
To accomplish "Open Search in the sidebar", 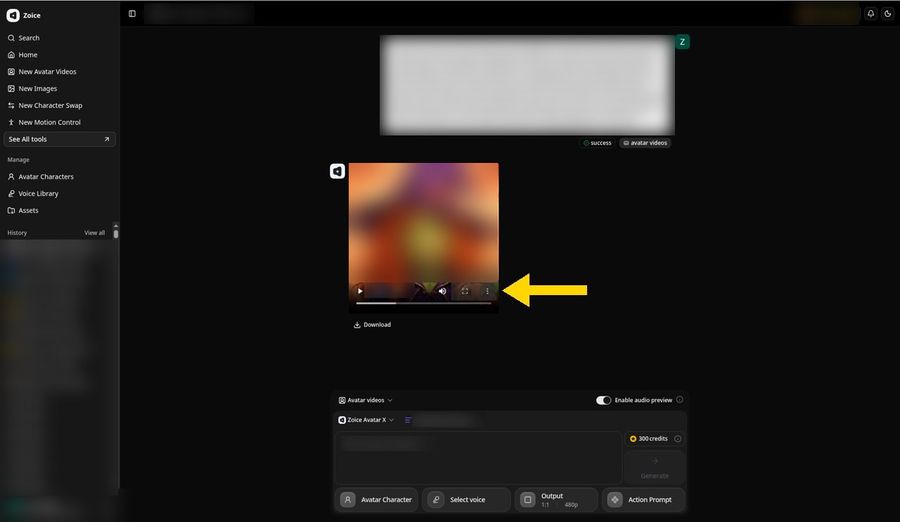I will click(24, 38).
